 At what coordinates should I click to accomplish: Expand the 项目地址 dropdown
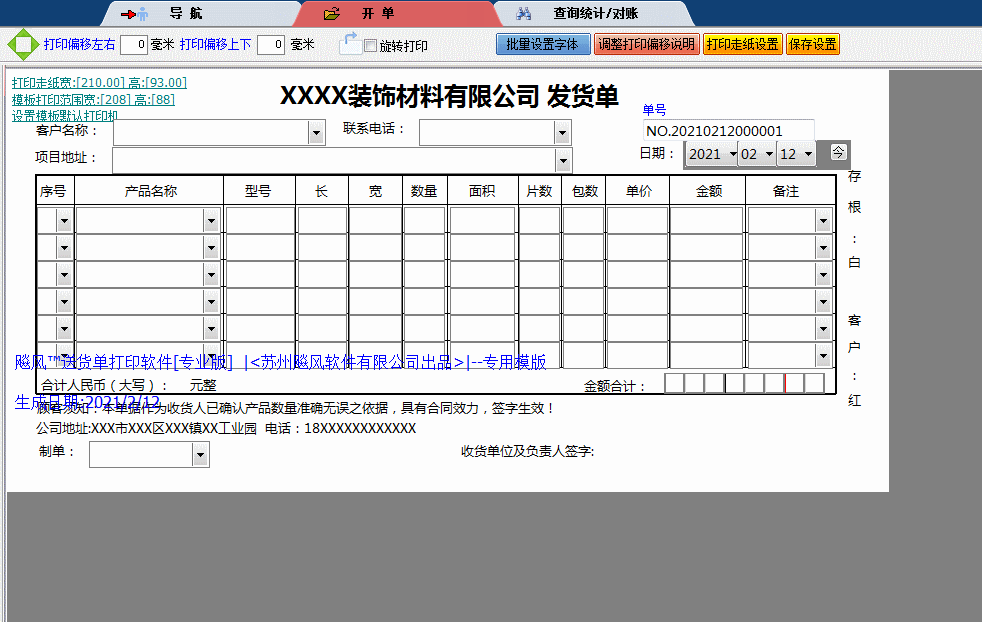click(x=563, y=161)
